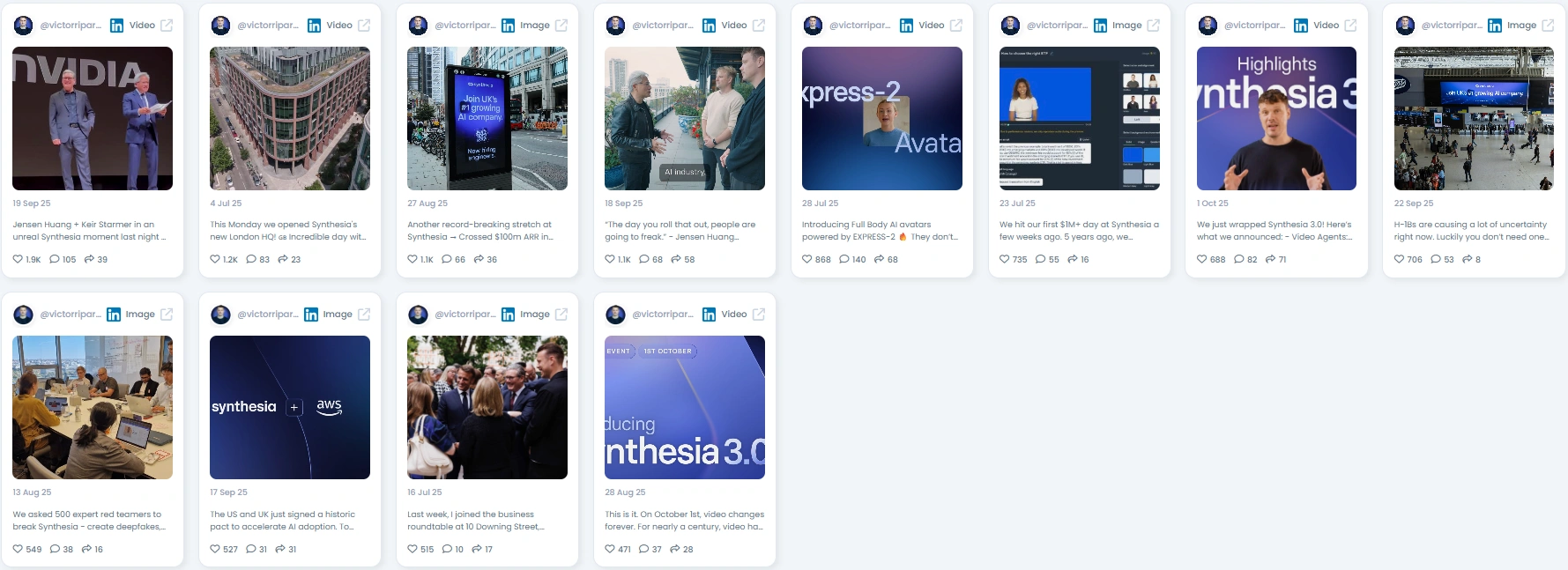Click 'This Monday we opened Synthesia's' post text
The height and width of the screenshot is (570, 1568).
[287, 231]
